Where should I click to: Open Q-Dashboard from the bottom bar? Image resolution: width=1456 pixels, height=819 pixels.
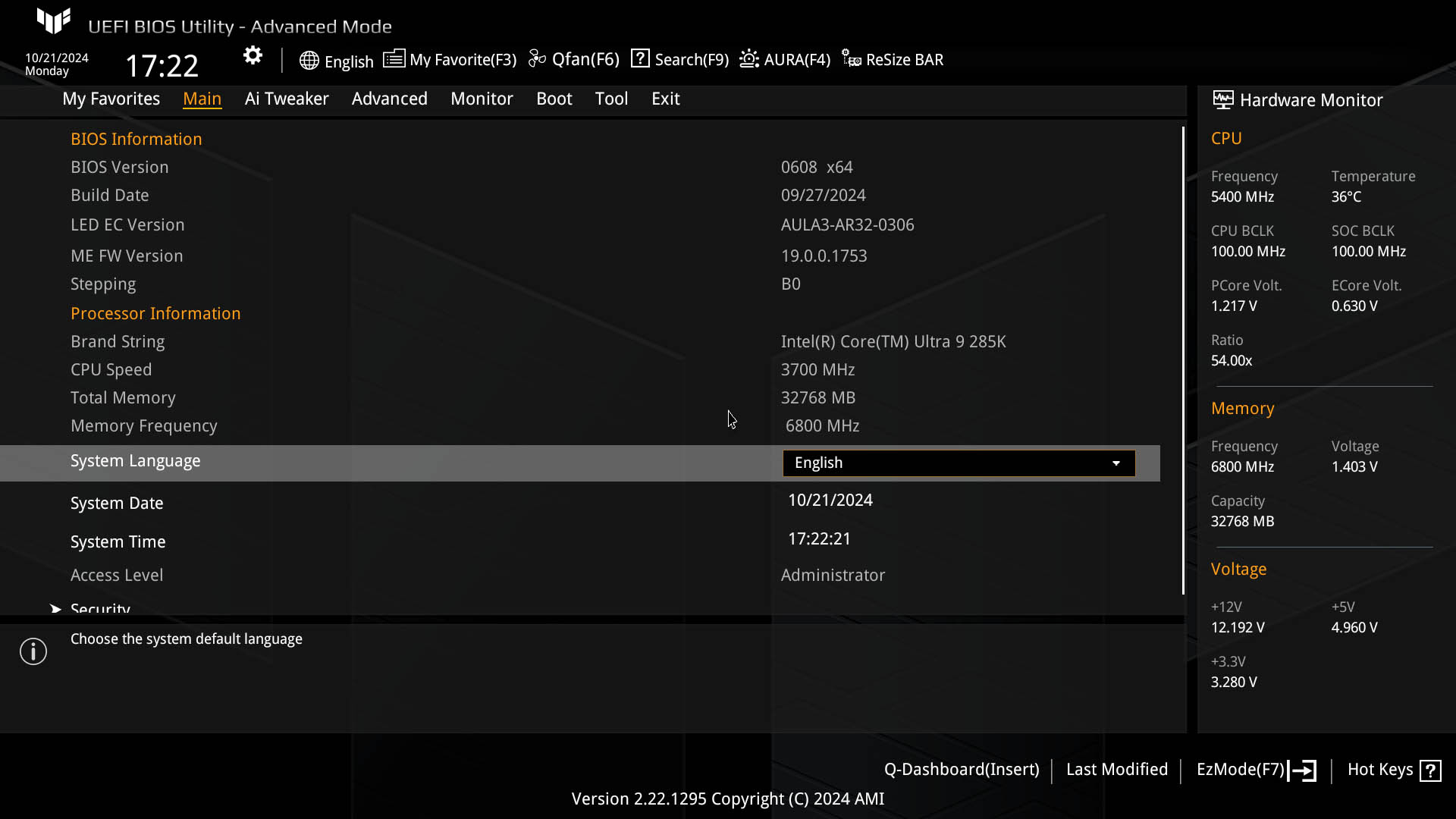(x=962, y=770)
